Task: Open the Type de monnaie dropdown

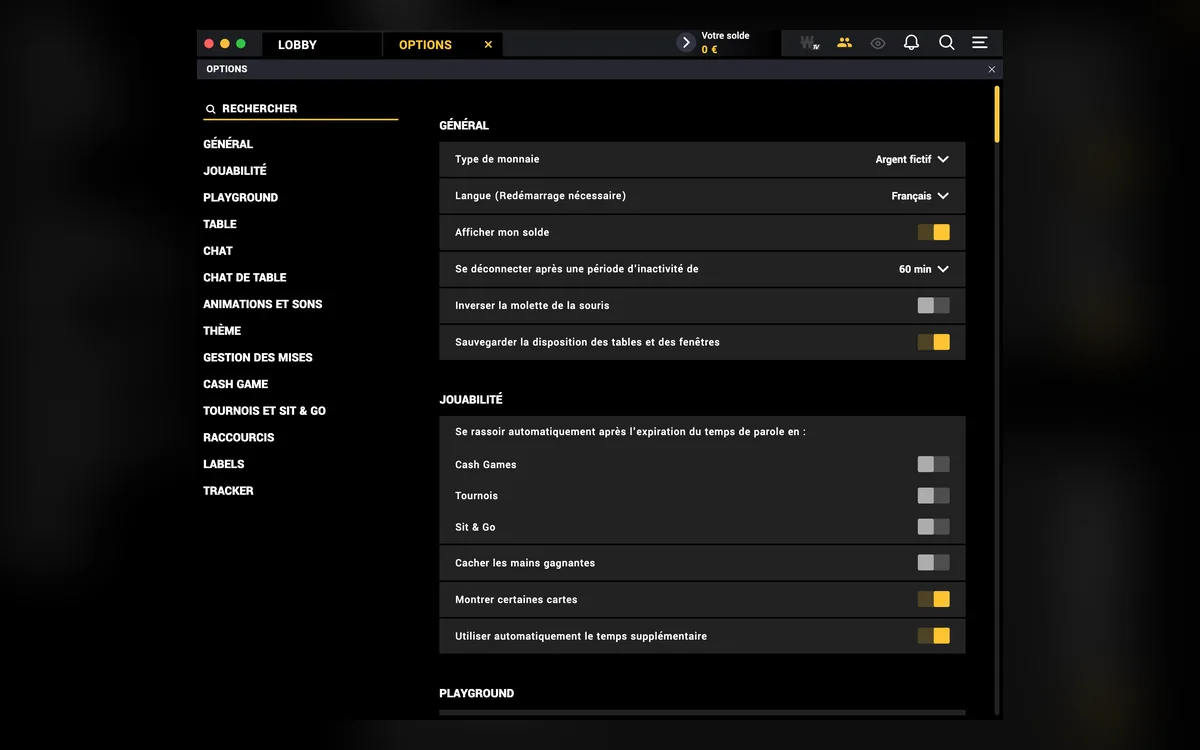Action: coord(912,159)
